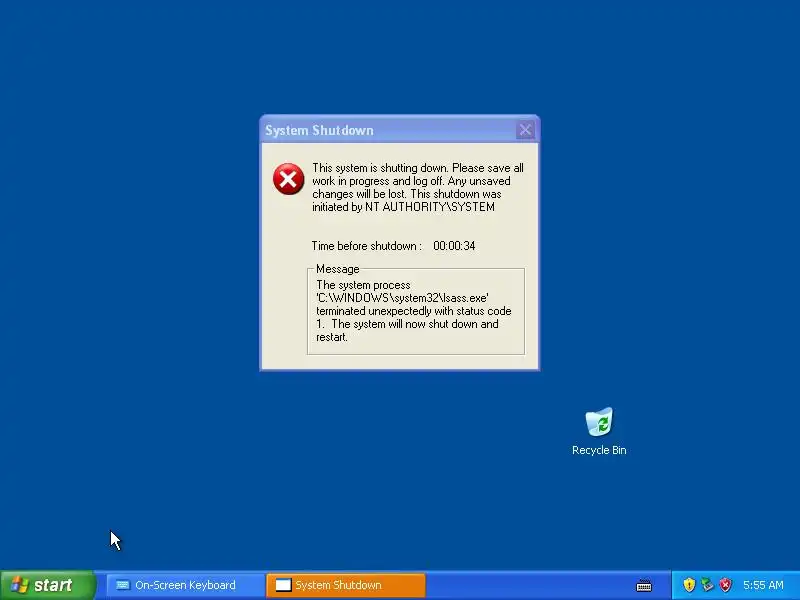Click the "Time before shutdown :" label

(367, 246)
